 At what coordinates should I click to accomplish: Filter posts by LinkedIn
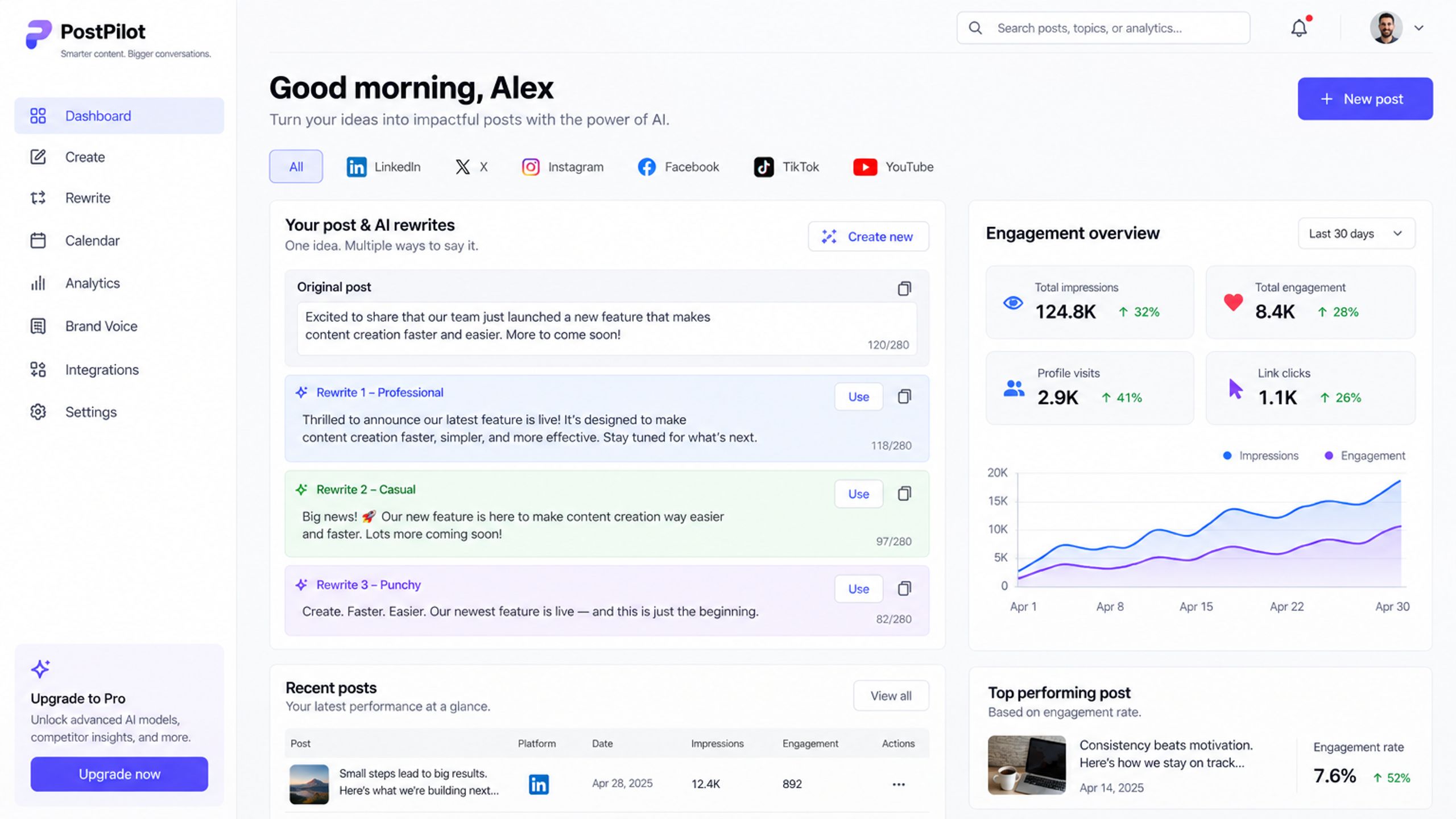[x=384, y=167]
